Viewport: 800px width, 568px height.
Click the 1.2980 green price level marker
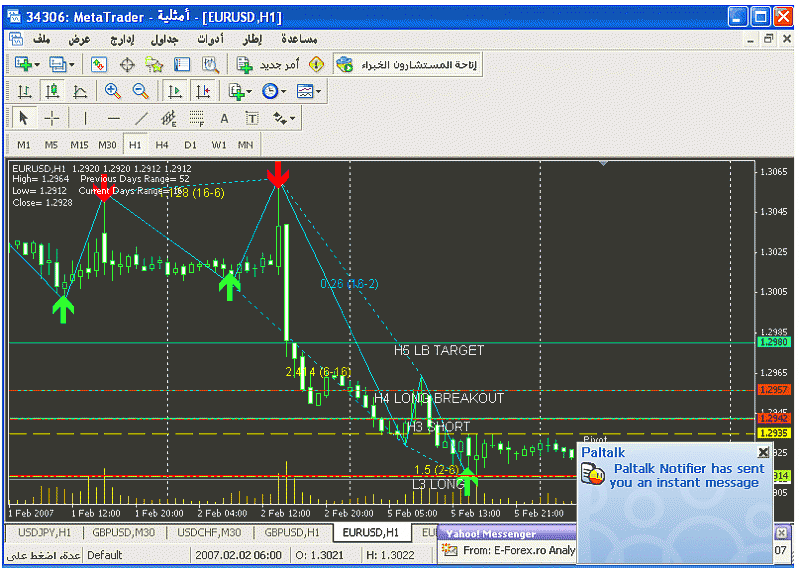(x=774, y=342)
